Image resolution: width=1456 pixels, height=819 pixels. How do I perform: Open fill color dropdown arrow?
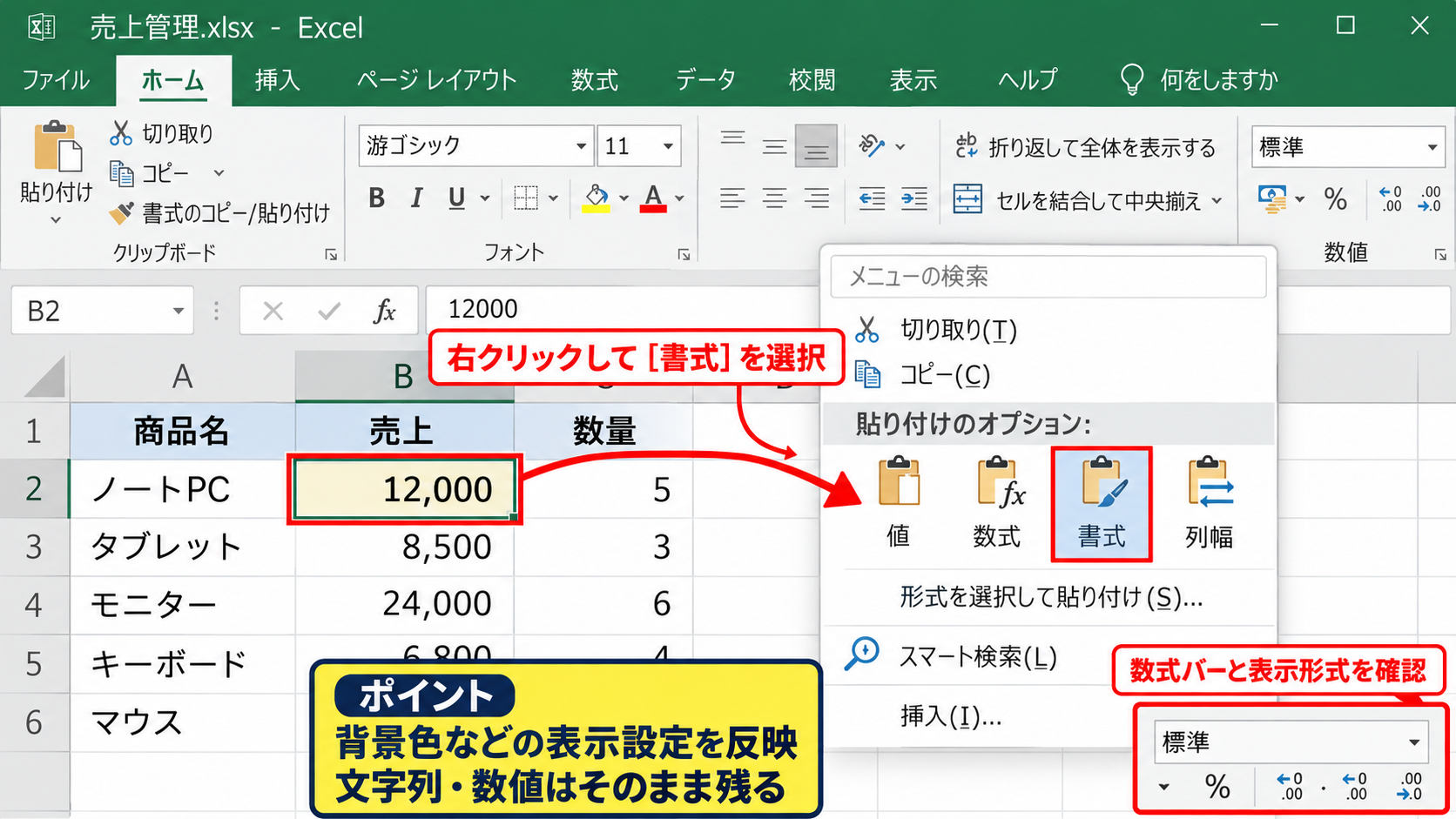point(624,198)
